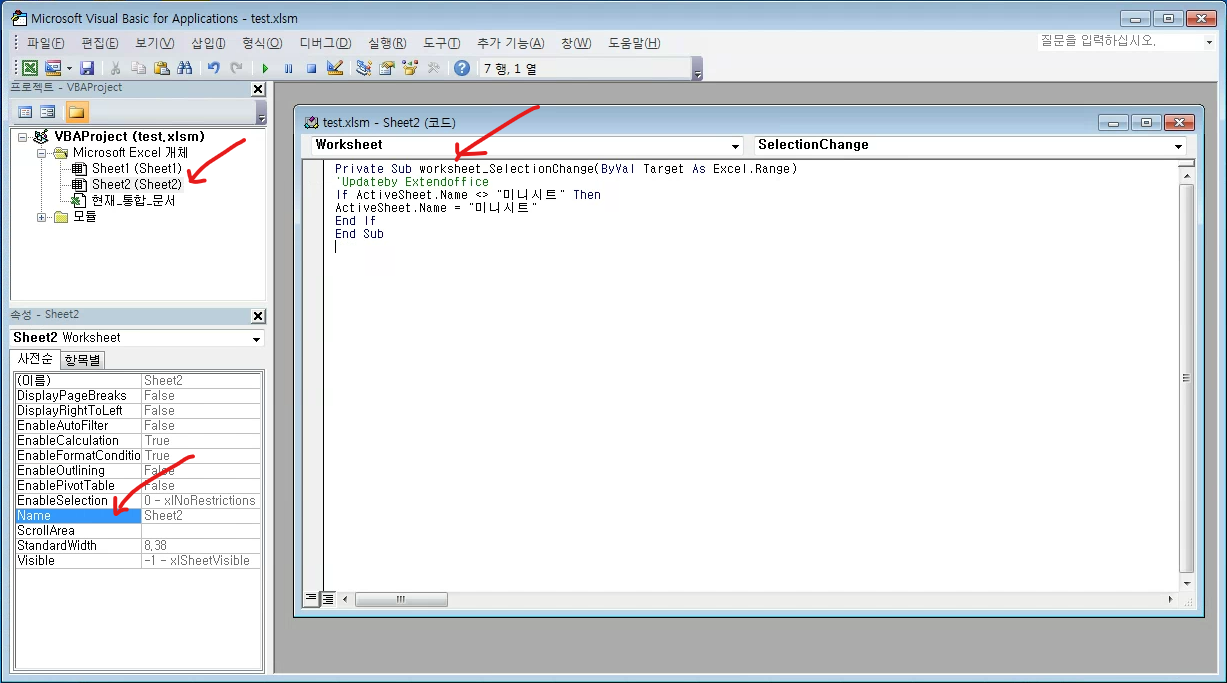
Task: Open the 추가 기능(A) menu
Action: [510, 43]
